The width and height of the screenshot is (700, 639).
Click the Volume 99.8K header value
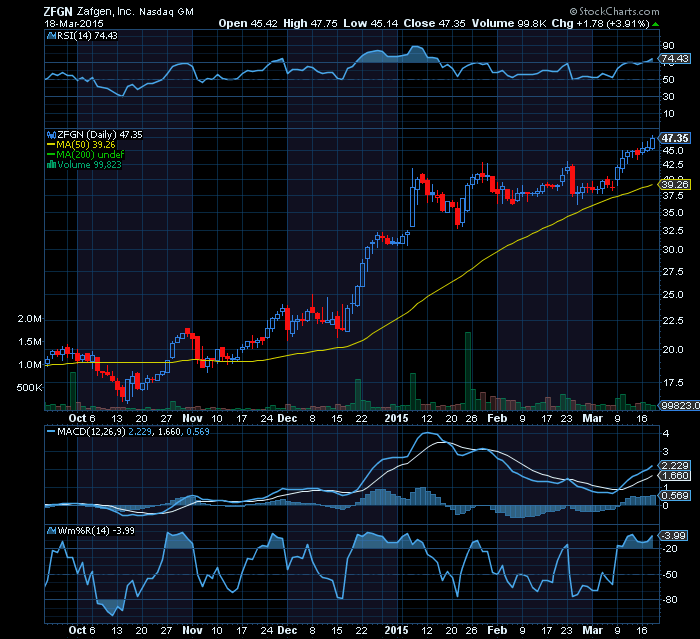point(509,23)
